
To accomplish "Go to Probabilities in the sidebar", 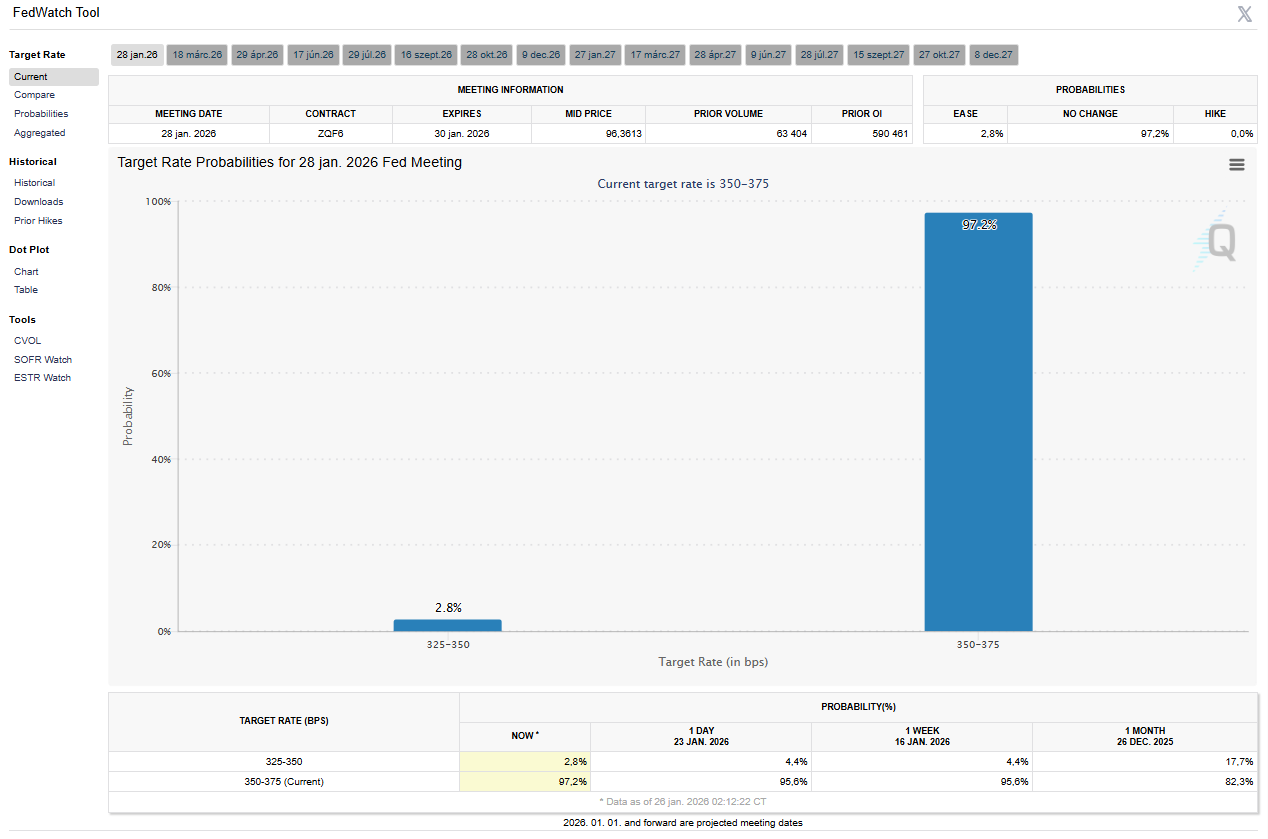I will coord(41,114).
